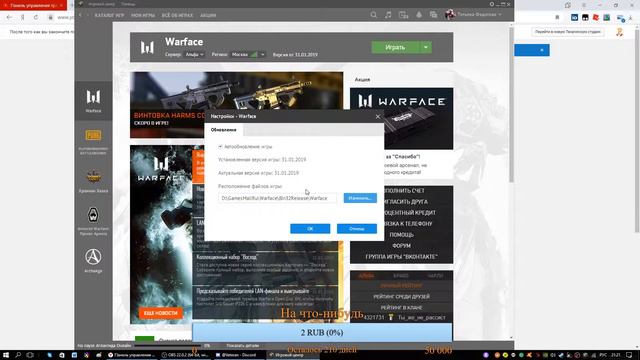This screenshot has height=360, width=640.
Task: Click the taskbar search icon
Action: pos(18,355)
